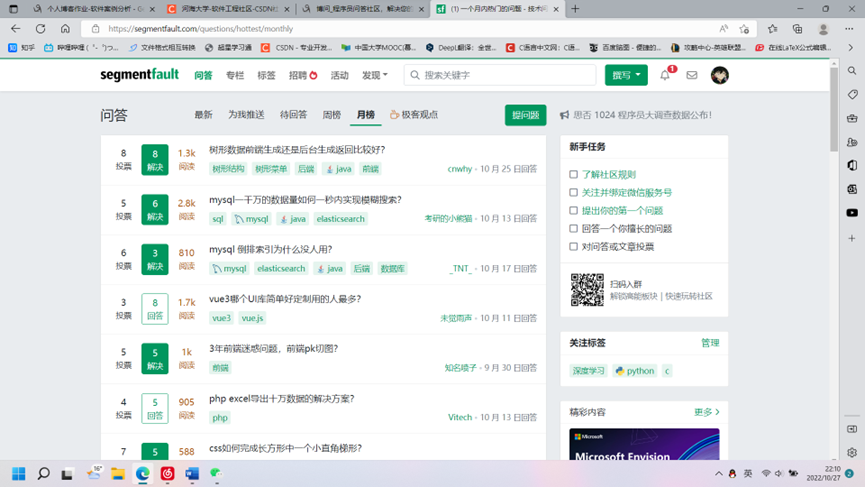
Task: Check the 对问答或文章投票 checkbox
Action: click(574, 247)
